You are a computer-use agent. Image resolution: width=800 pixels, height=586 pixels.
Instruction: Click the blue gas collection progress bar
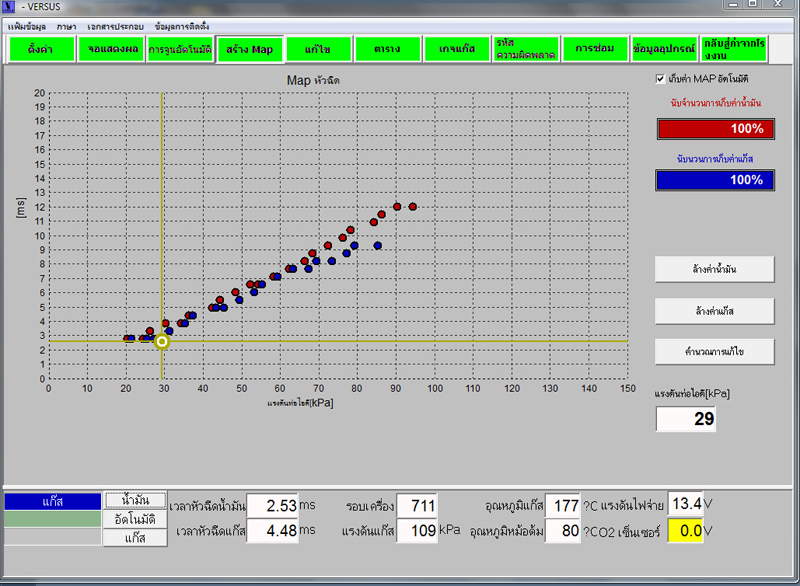(x=715, y=180)
